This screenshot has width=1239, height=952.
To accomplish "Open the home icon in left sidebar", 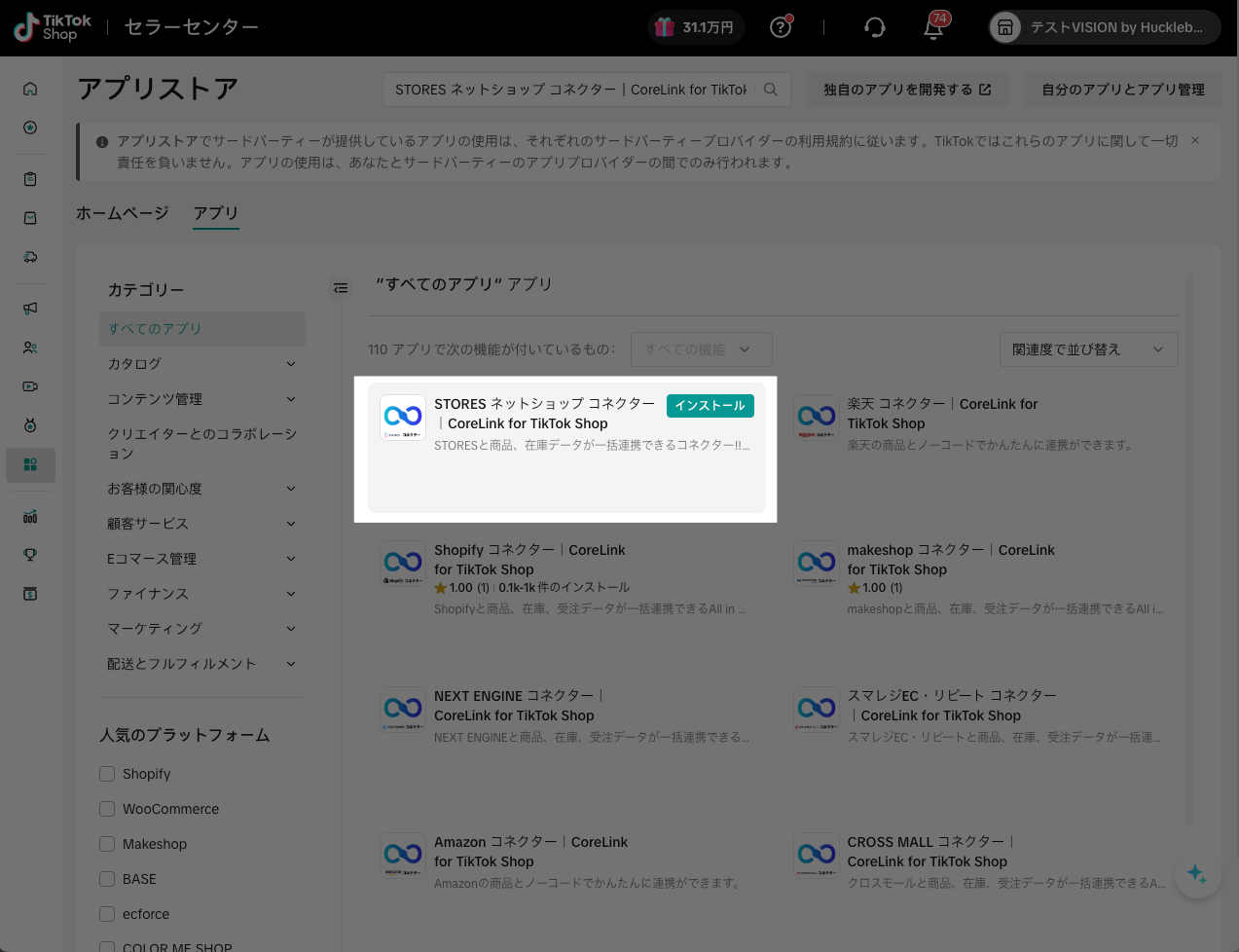I will 30,89.
